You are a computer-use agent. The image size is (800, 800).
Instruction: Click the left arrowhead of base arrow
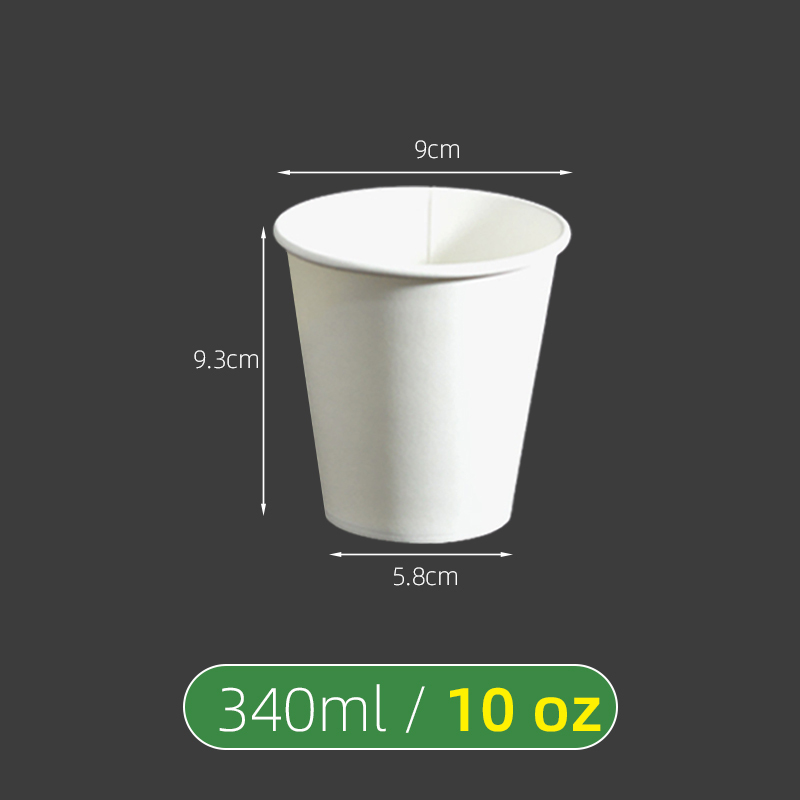coord(336,555)
